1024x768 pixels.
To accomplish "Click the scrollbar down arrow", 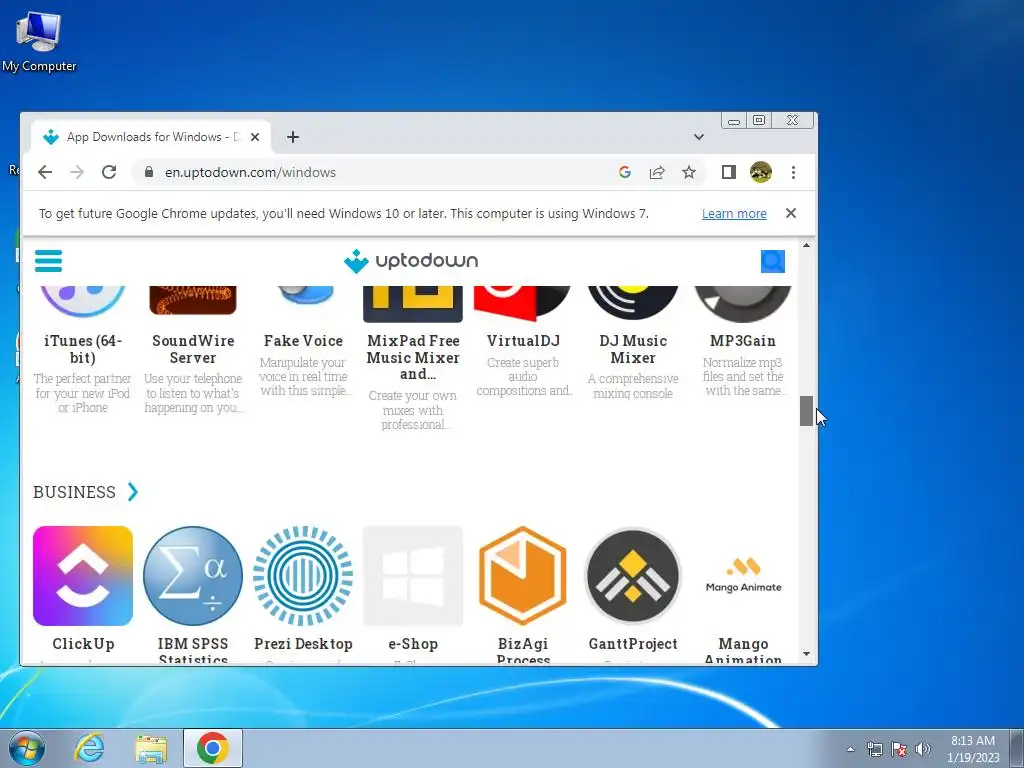I will click(x=807, y=654).
